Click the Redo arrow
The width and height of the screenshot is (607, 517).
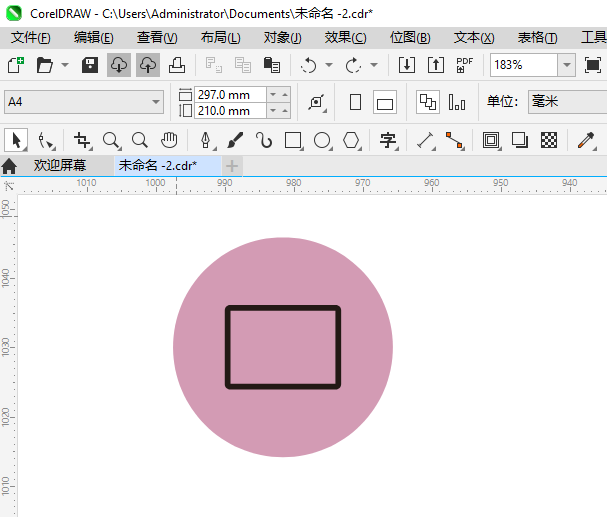[353, 65]
